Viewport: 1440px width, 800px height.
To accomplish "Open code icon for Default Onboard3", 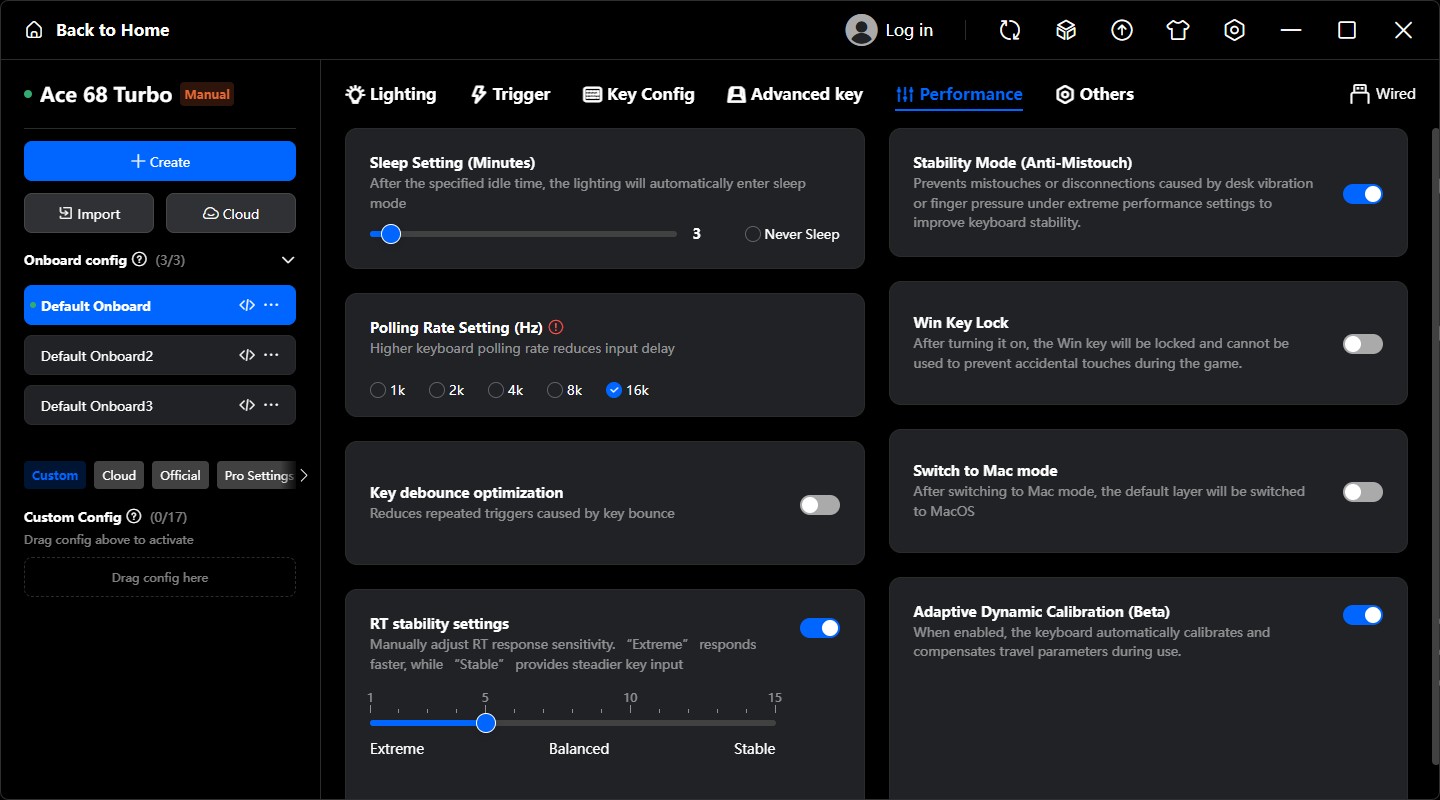I will click(x=247, y=405).
